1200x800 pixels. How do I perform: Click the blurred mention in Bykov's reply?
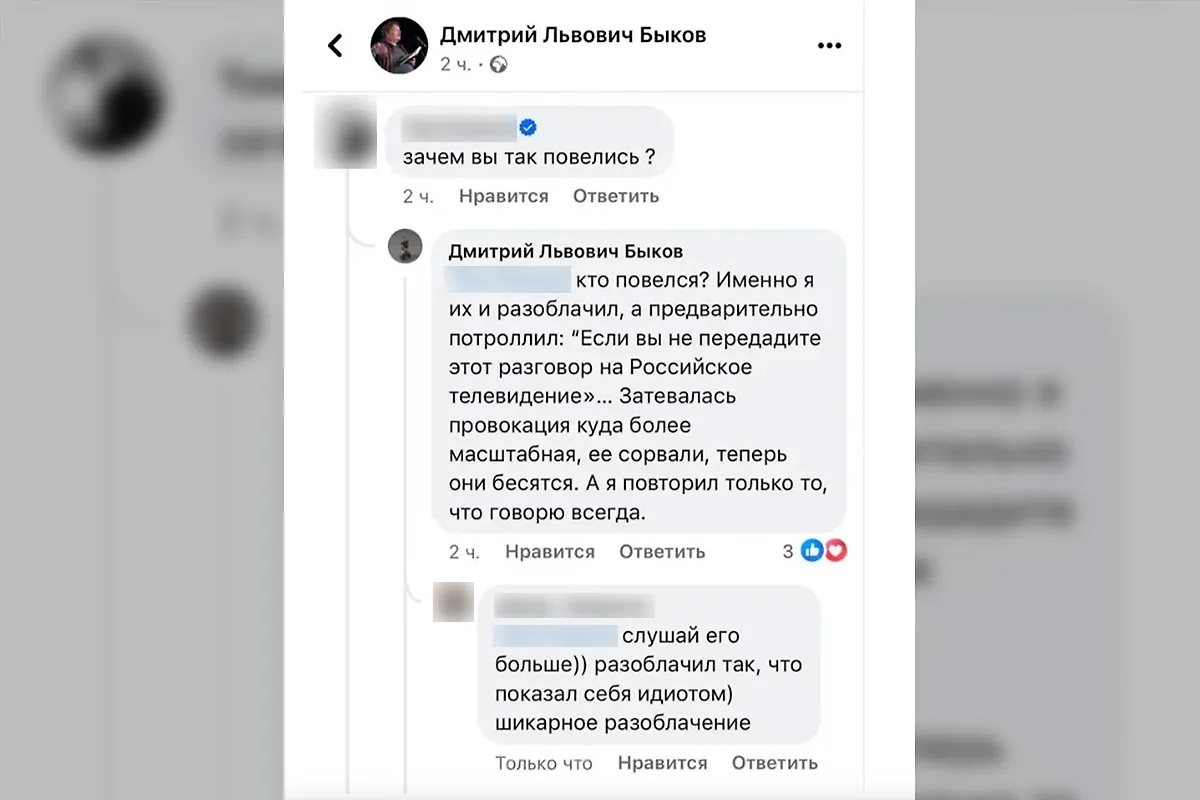click(507, 280)
